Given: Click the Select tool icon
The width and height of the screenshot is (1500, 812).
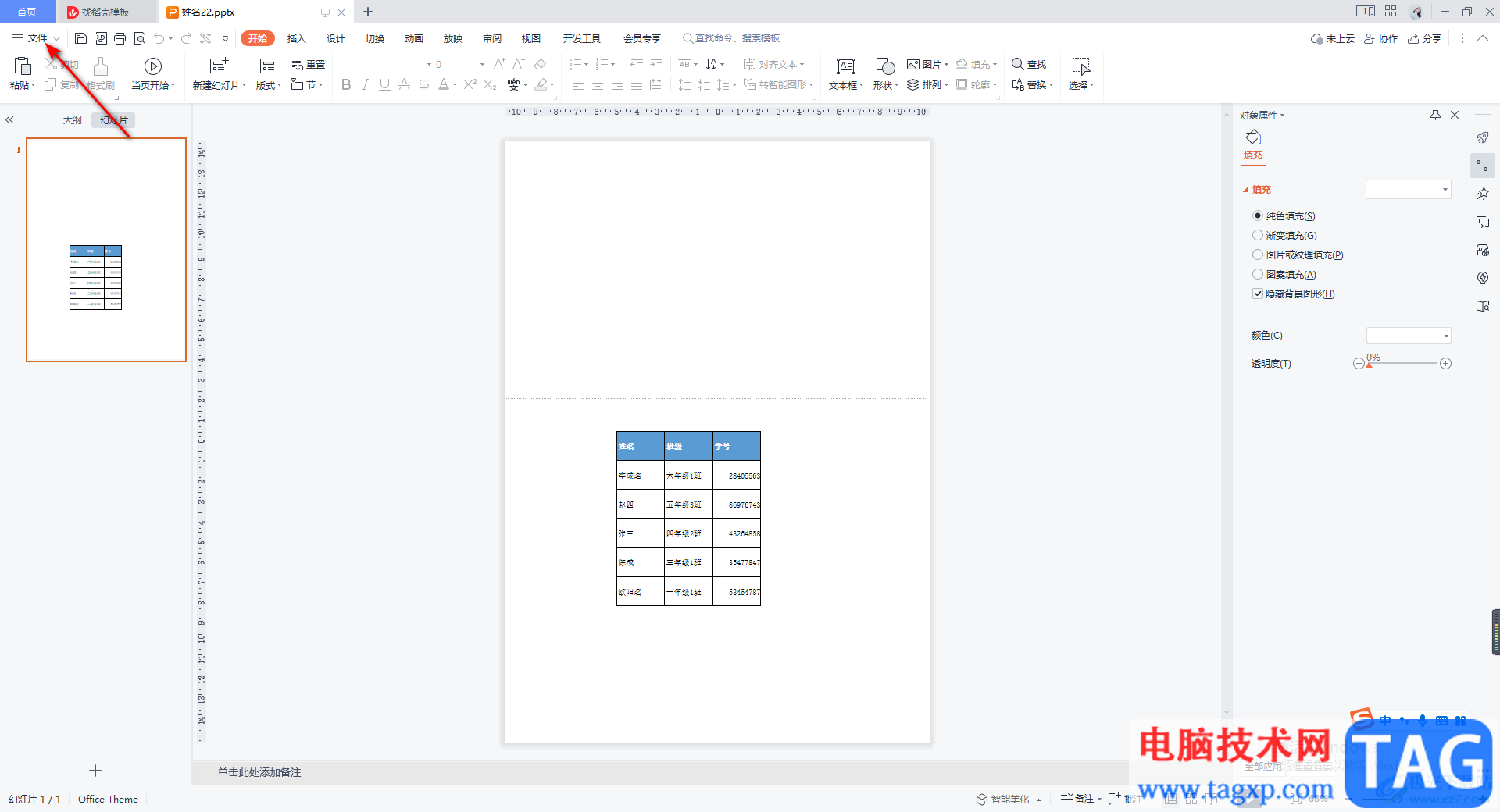Looking at the screenshot, I should tap(1081, 66).
